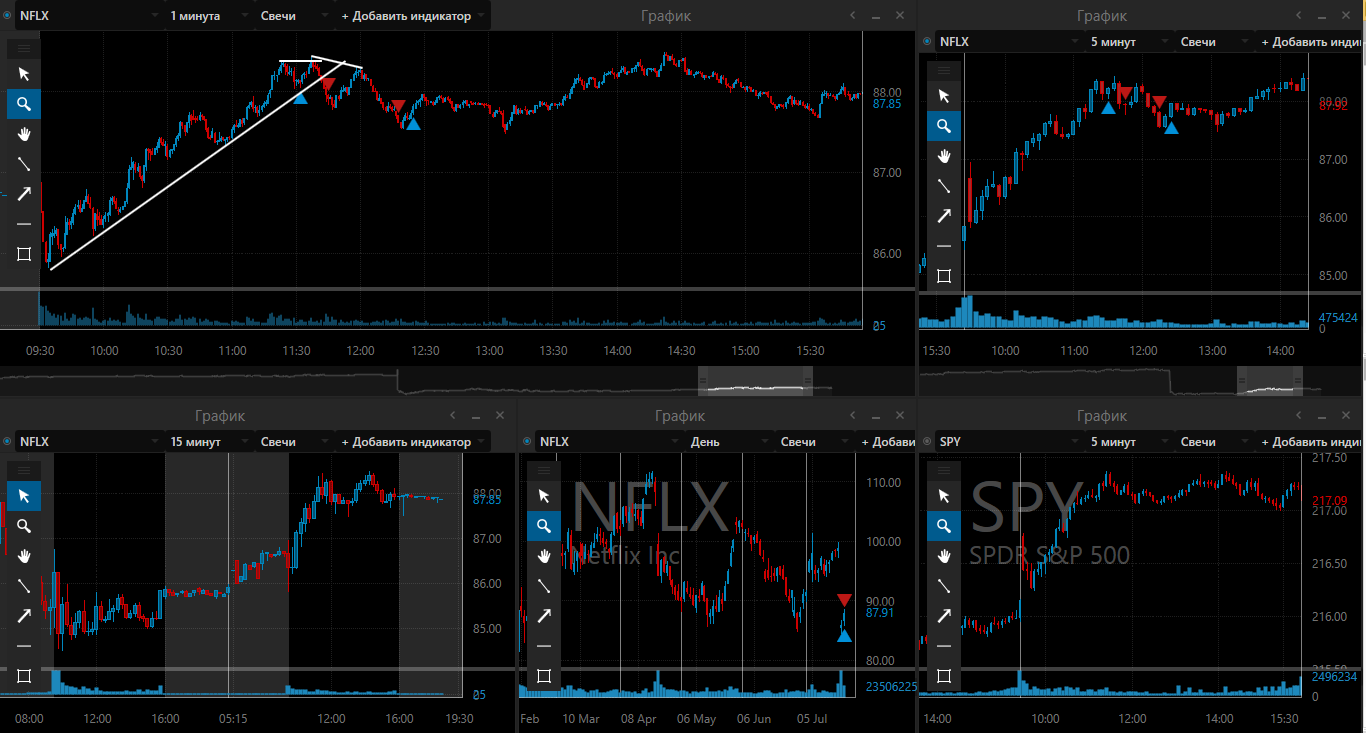Pick the hand pan tool on the 1 минута chart

tap(24, 134)
